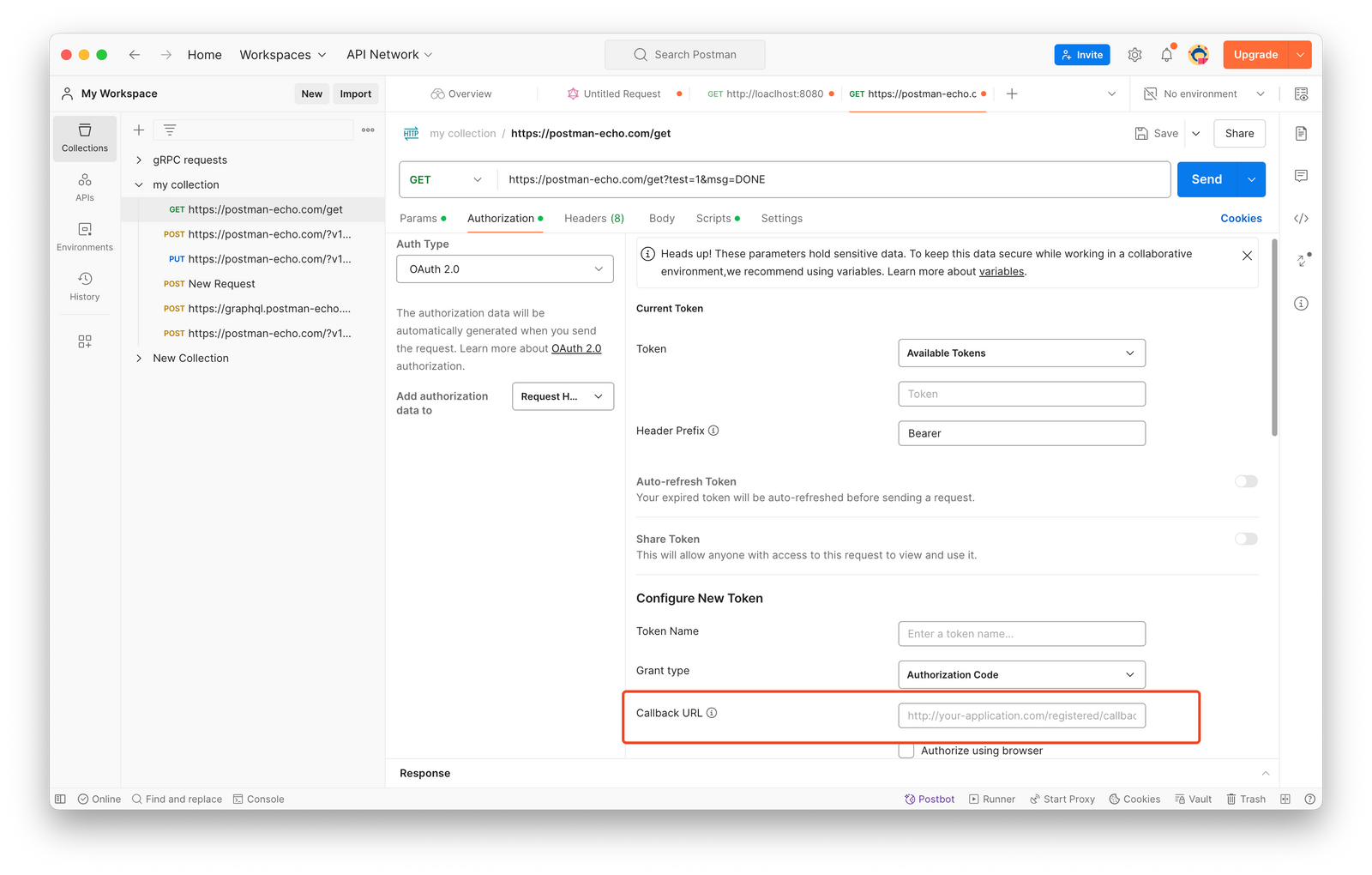Image resolution: width=1372 pixels, height=875 pixels.
Task: Open the Postbot assistant in status bar
Action: pos(930,799)
